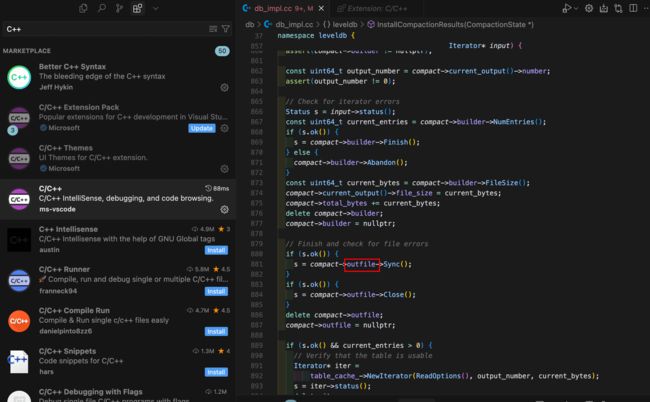Click NewIterator in table_cache_ line

tap(390, 376)
